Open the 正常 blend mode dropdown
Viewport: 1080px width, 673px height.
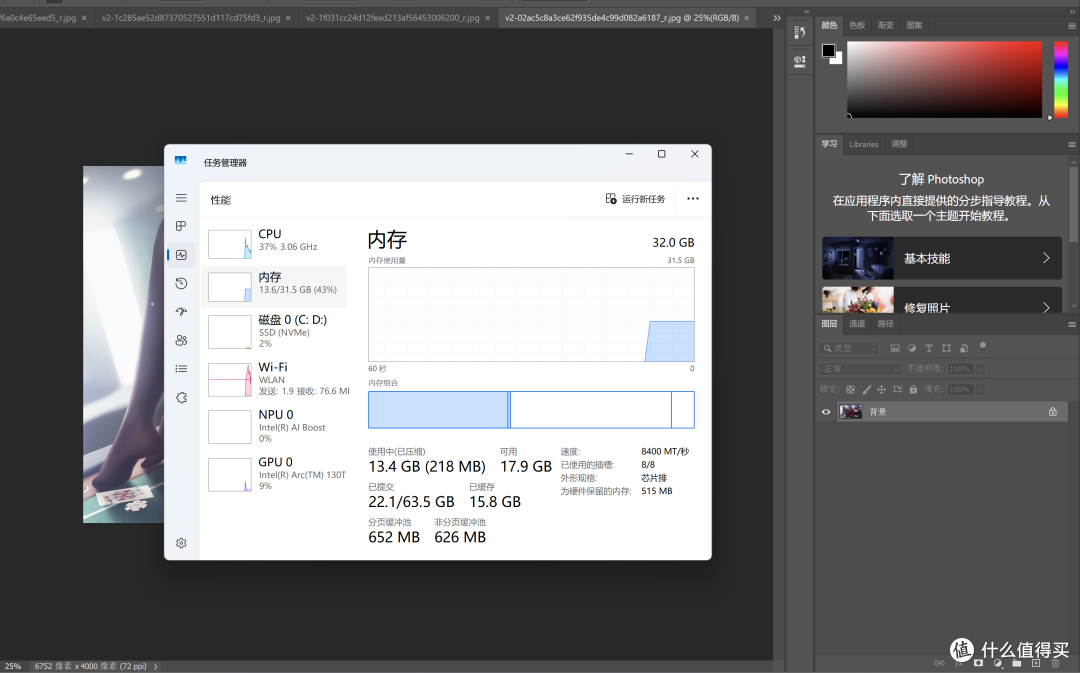860,369
